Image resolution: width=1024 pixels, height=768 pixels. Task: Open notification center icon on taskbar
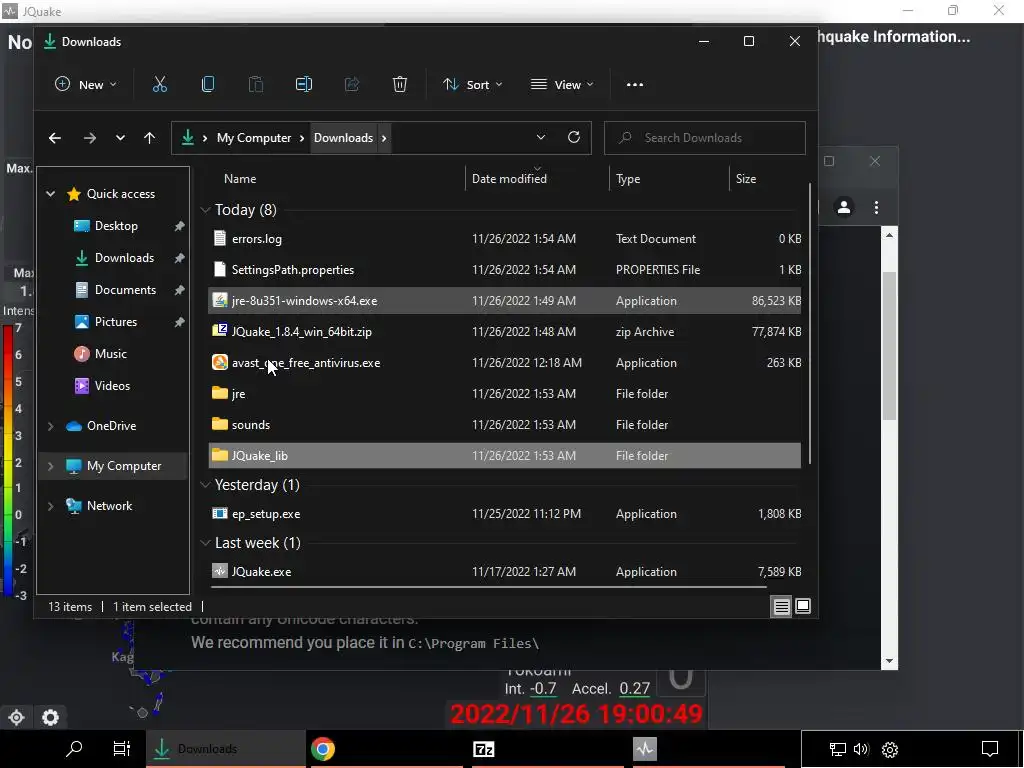(x=990, y=748)
